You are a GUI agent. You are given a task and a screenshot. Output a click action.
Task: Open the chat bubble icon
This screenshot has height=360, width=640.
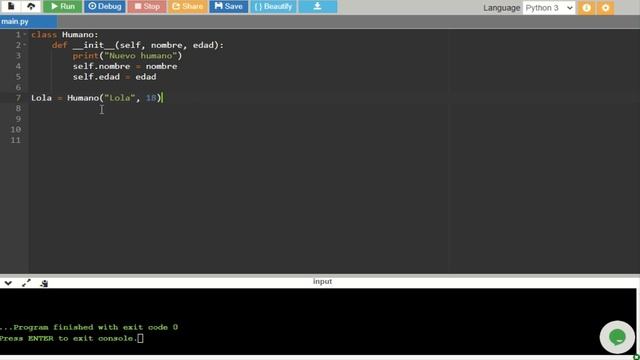(617, 337)
